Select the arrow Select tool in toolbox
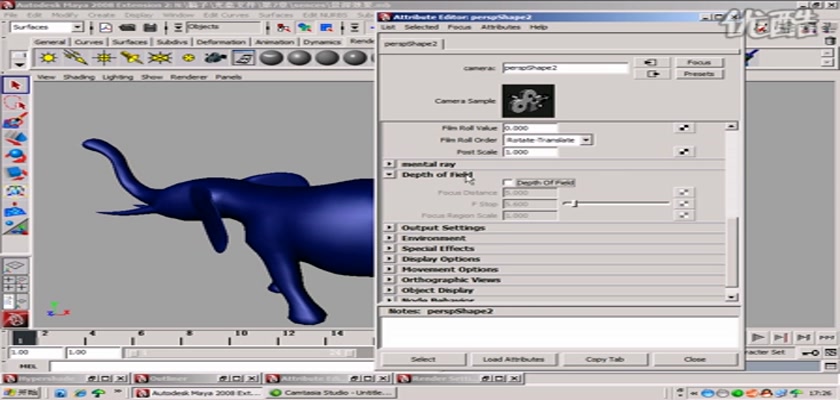This screenshot has height=400, width=840. coord(16,85)
